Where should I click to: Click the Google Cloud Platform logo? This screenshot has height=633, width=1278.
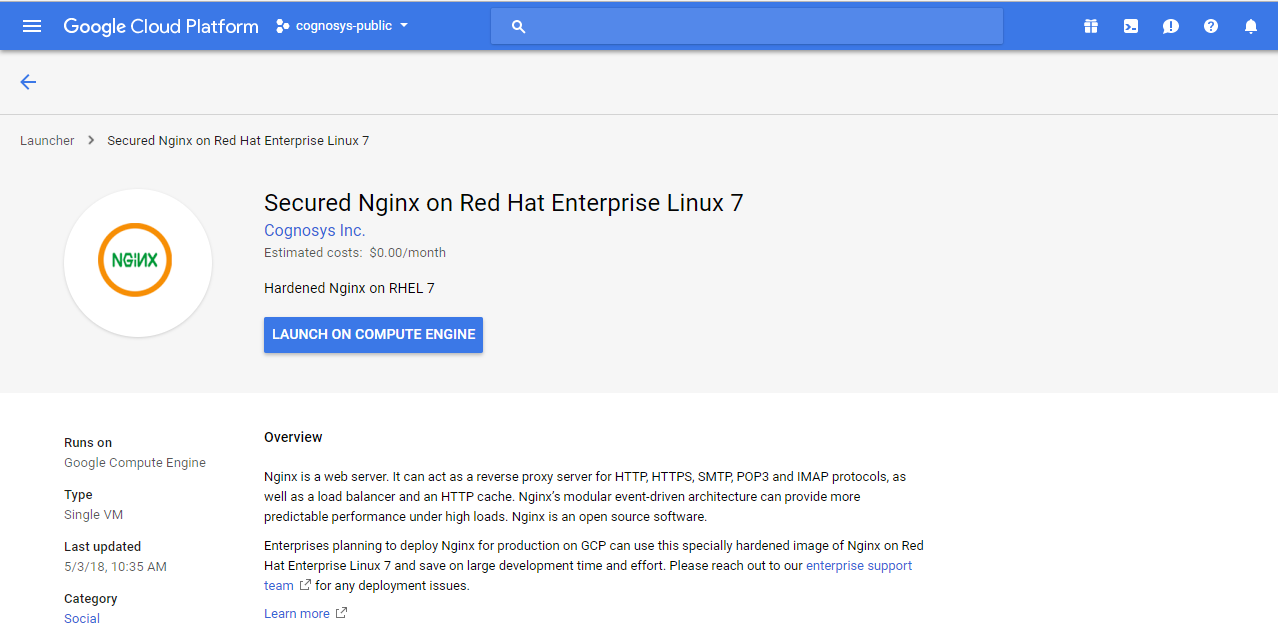click(161, 26)
